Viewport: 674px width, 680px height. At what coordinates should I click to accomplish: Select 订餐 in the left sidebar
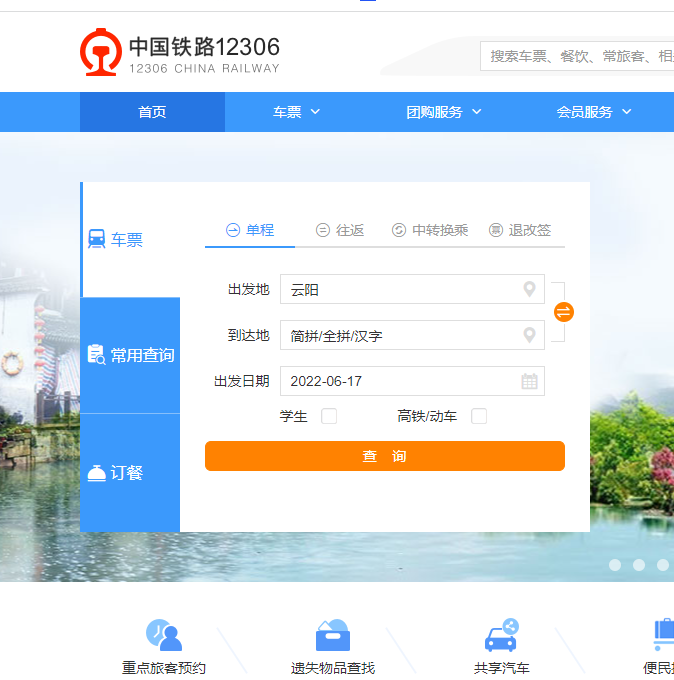130,473
